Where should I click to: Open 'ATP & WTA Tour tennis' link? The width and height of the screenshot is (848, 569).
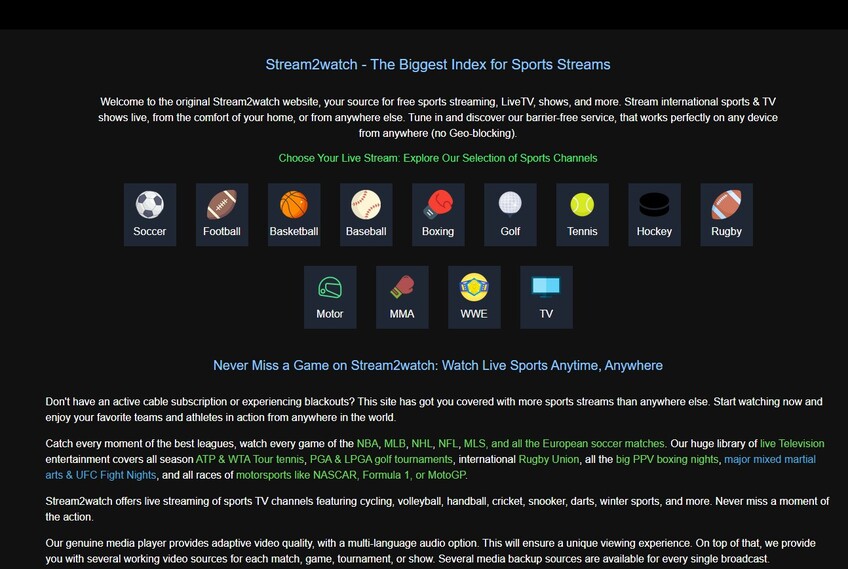(250, 460)
